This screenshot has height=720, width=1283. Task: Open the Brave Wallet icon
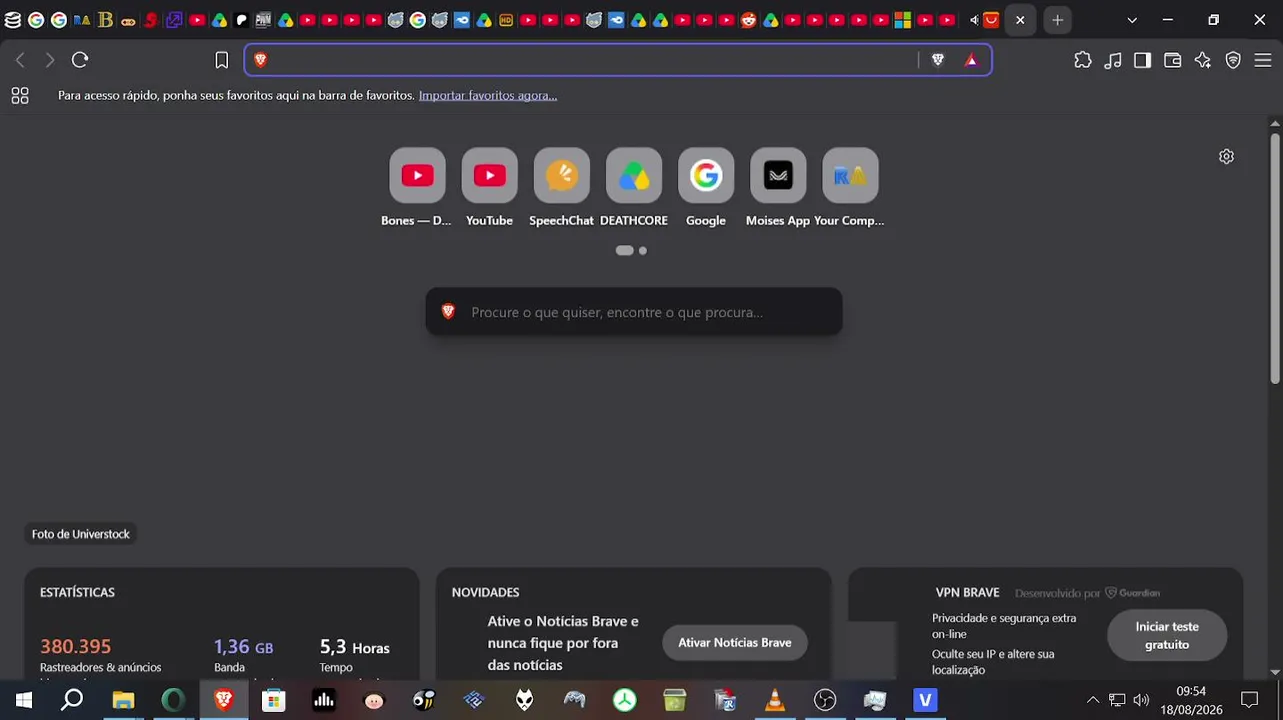coord(1173,60)
